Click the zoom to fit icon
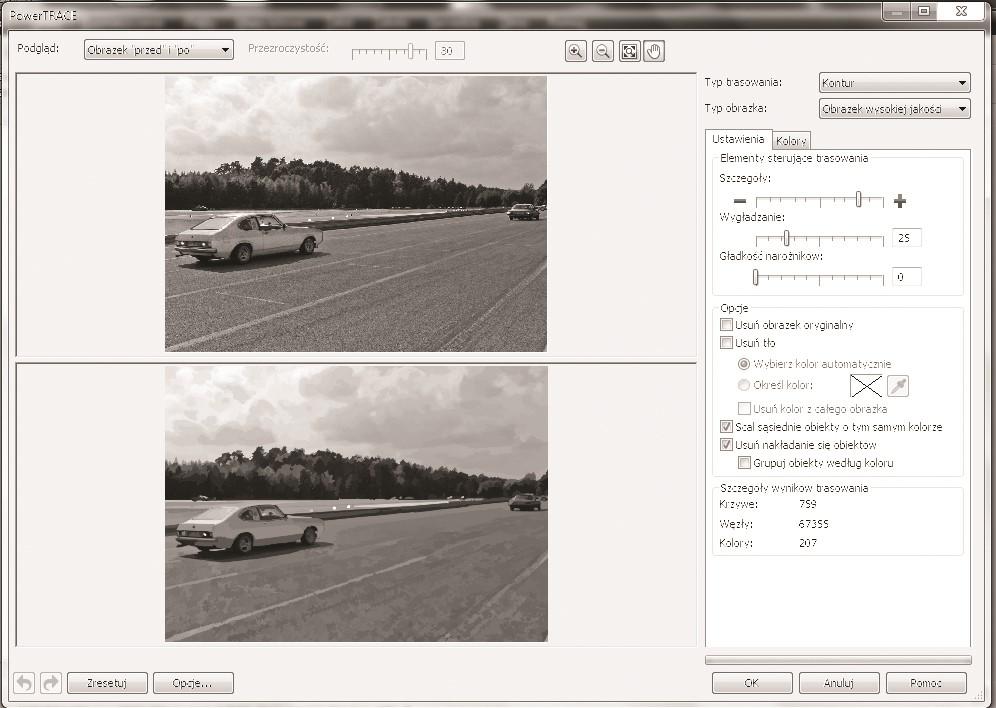 (629, 51)
